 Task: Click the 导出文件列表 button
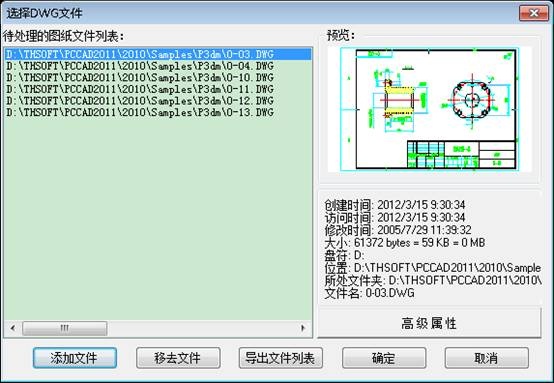[281, 358]
